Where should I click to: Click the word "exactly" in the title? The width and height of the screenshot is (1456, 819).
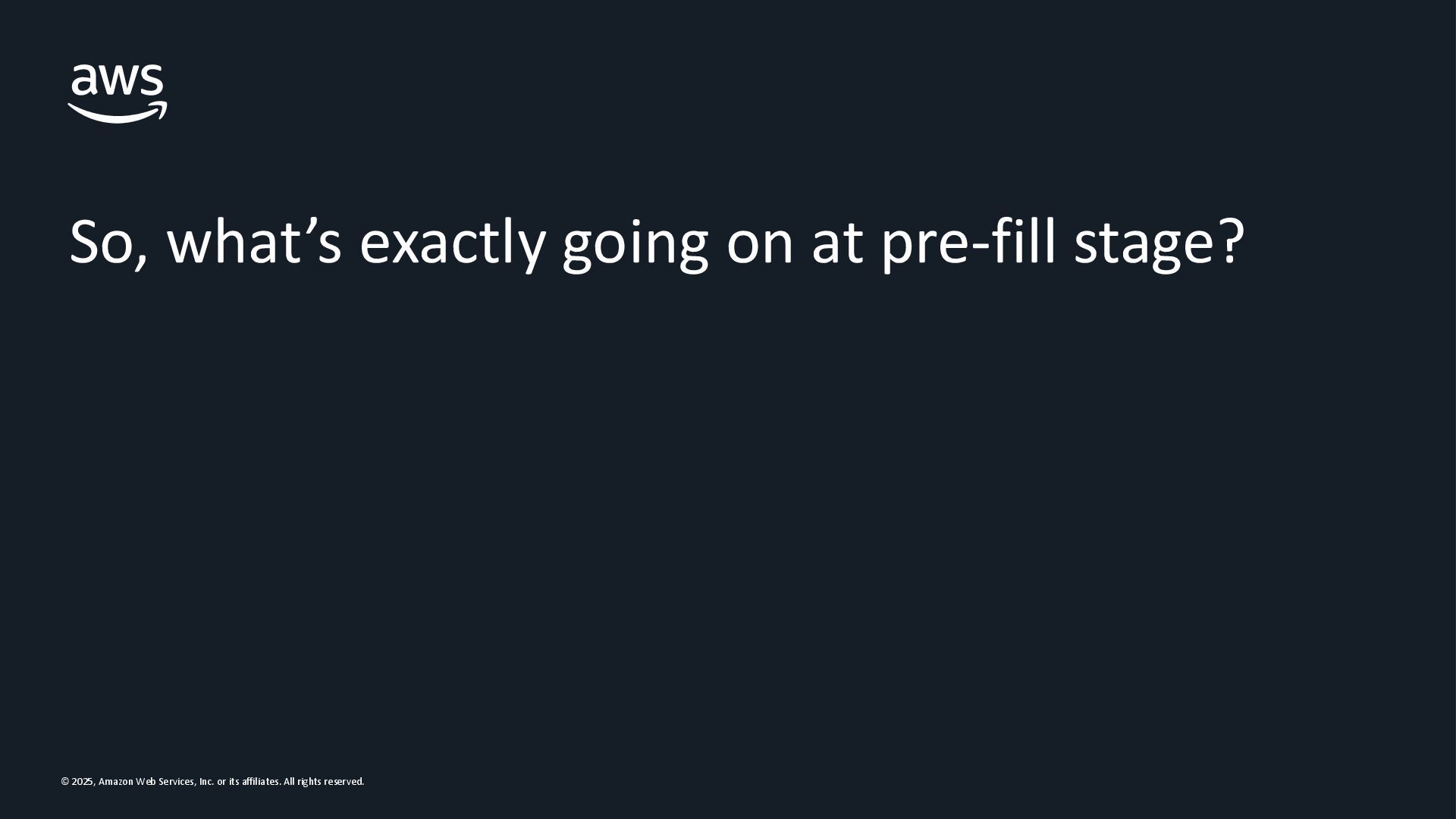452,243
